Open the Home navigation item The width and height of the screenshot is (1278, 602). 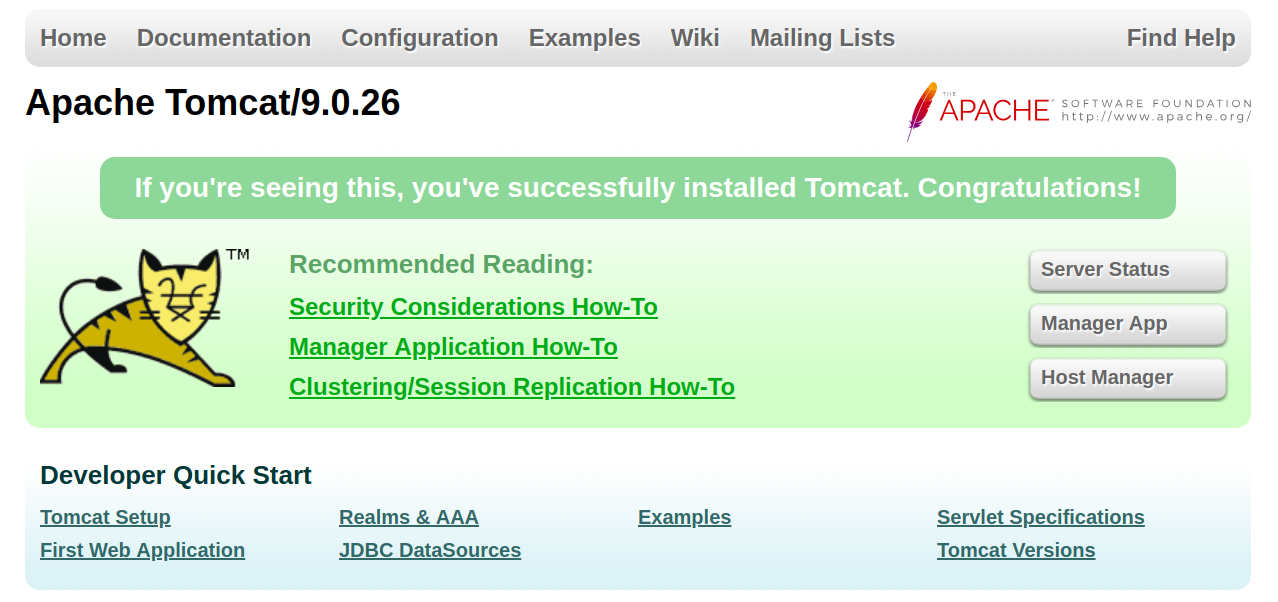coord(73,38)
